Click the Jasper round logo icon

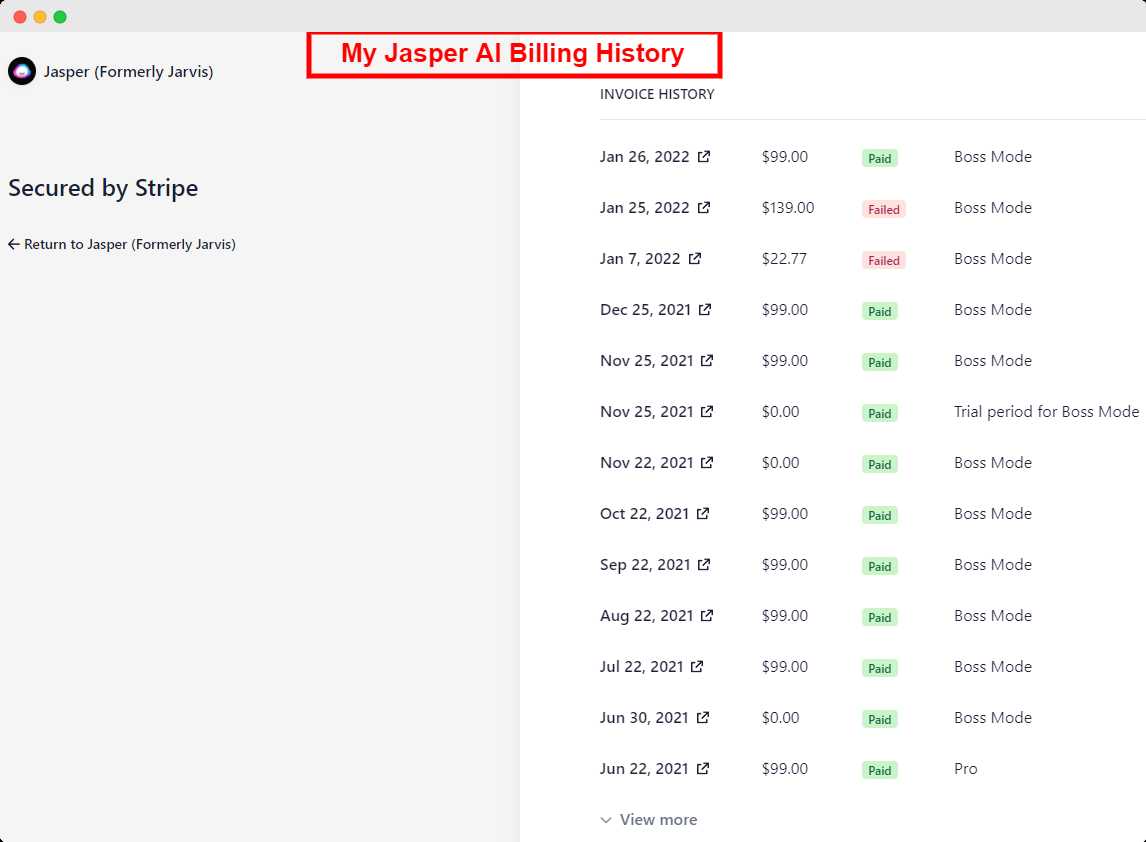tap(22, 72)
